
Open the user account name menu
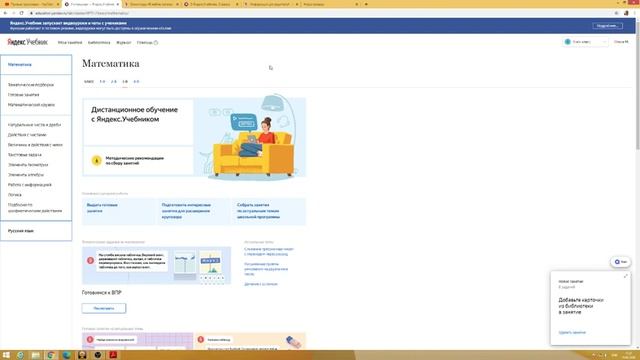point(621,42)
